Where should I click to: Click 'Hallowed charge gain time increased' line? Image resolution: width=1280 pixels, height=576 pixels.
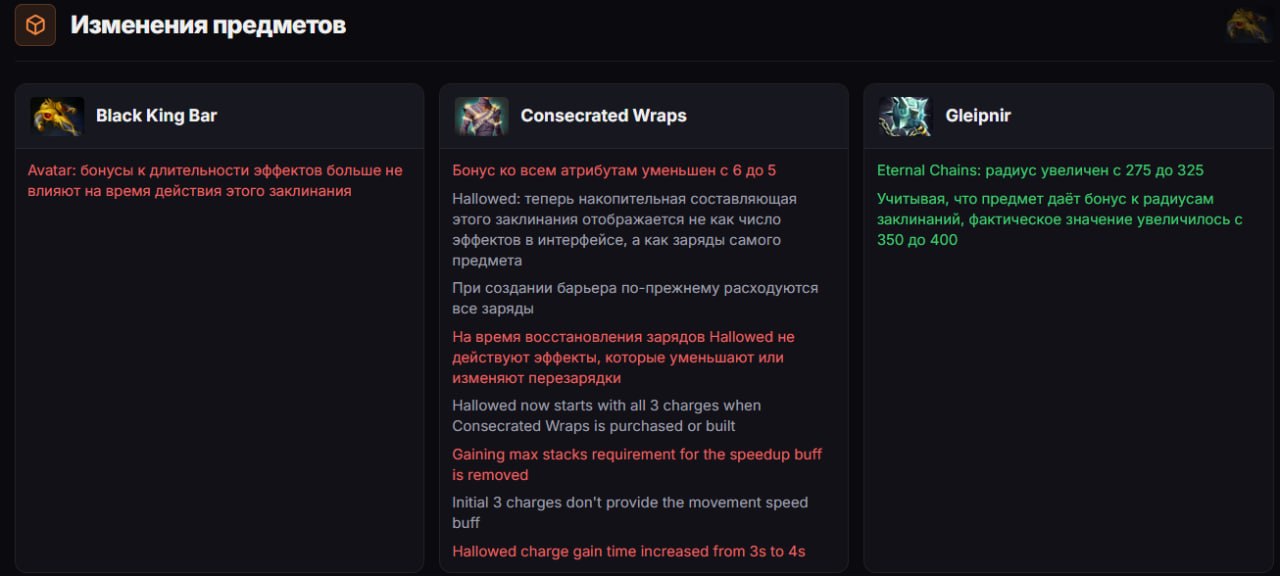pos(628,551)
